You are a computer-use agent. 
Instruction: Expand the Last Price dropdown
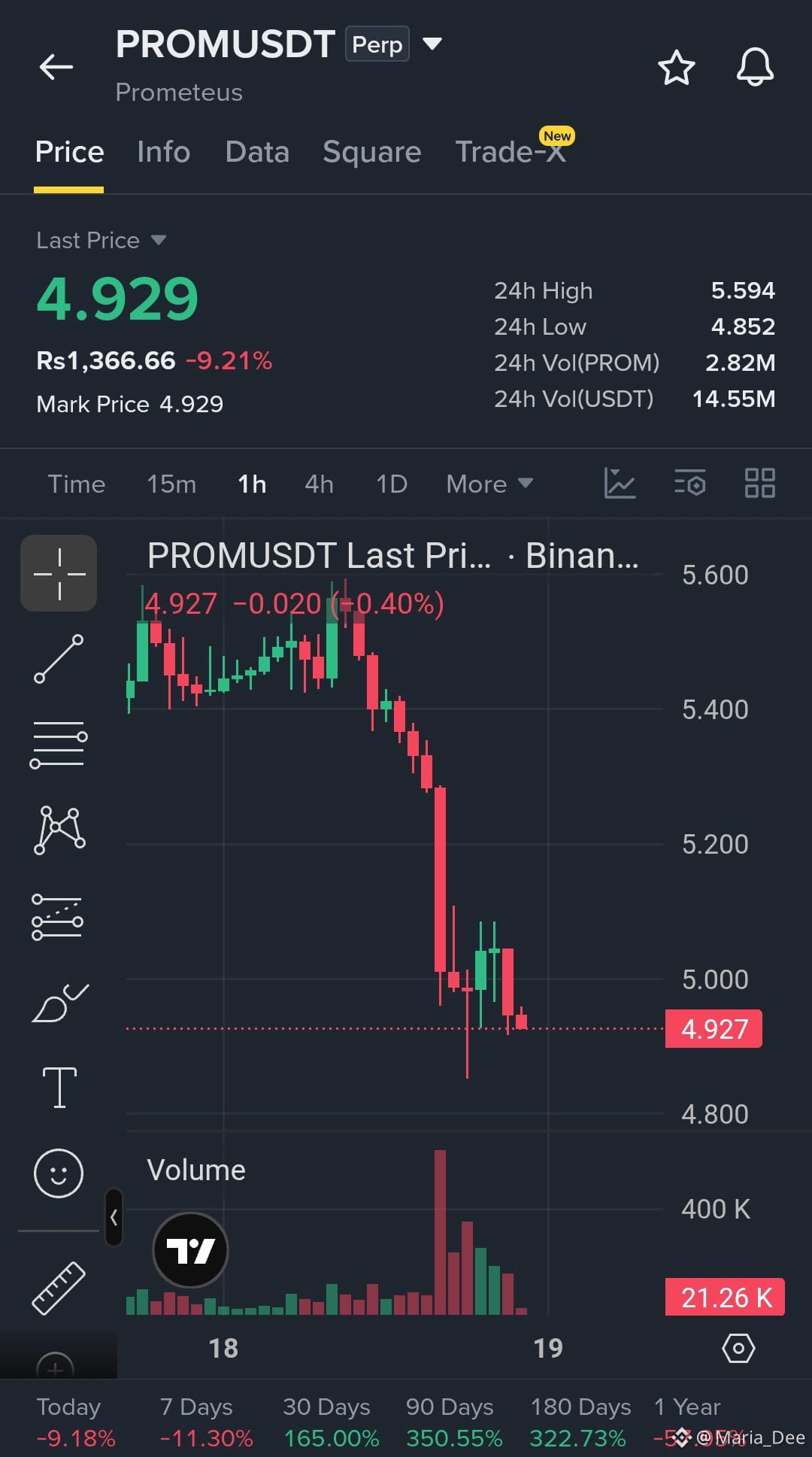[158, 240]
